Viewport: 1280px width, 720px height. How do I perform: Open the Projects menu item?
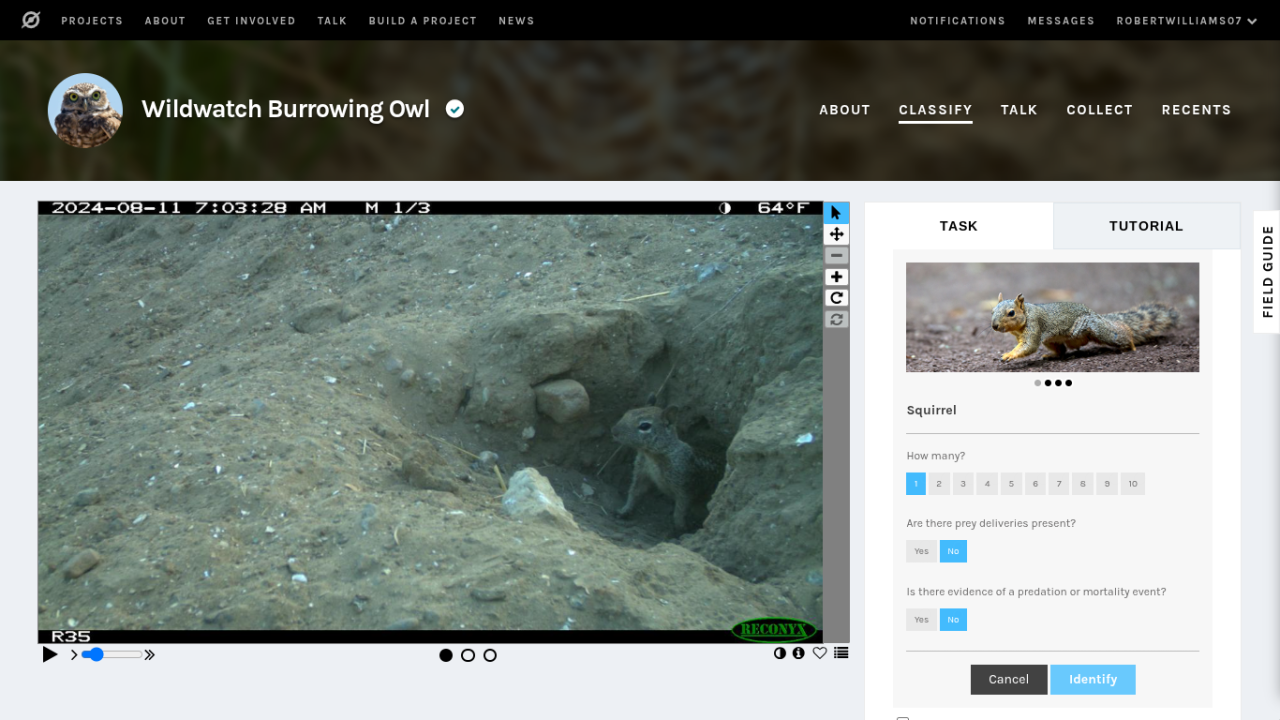(x=92, y=21)
